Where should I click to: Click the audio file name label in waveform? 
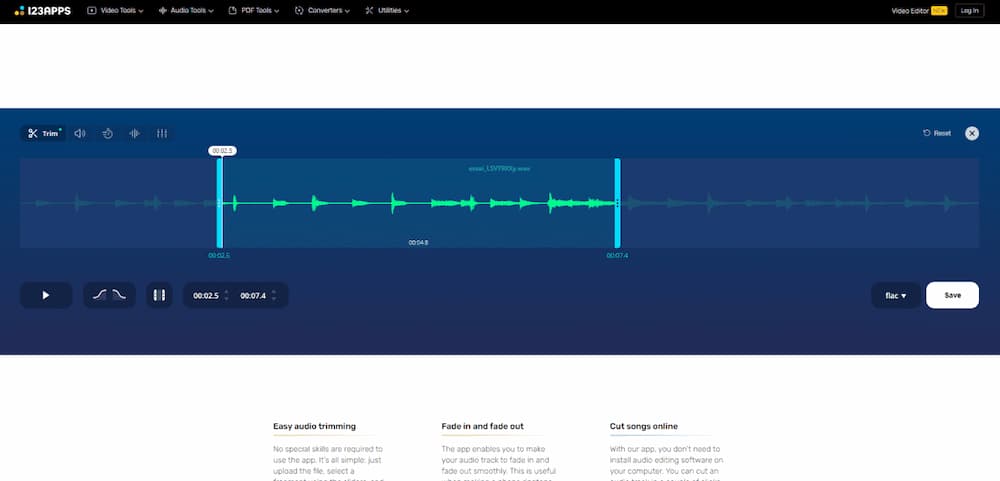[499, 169]
